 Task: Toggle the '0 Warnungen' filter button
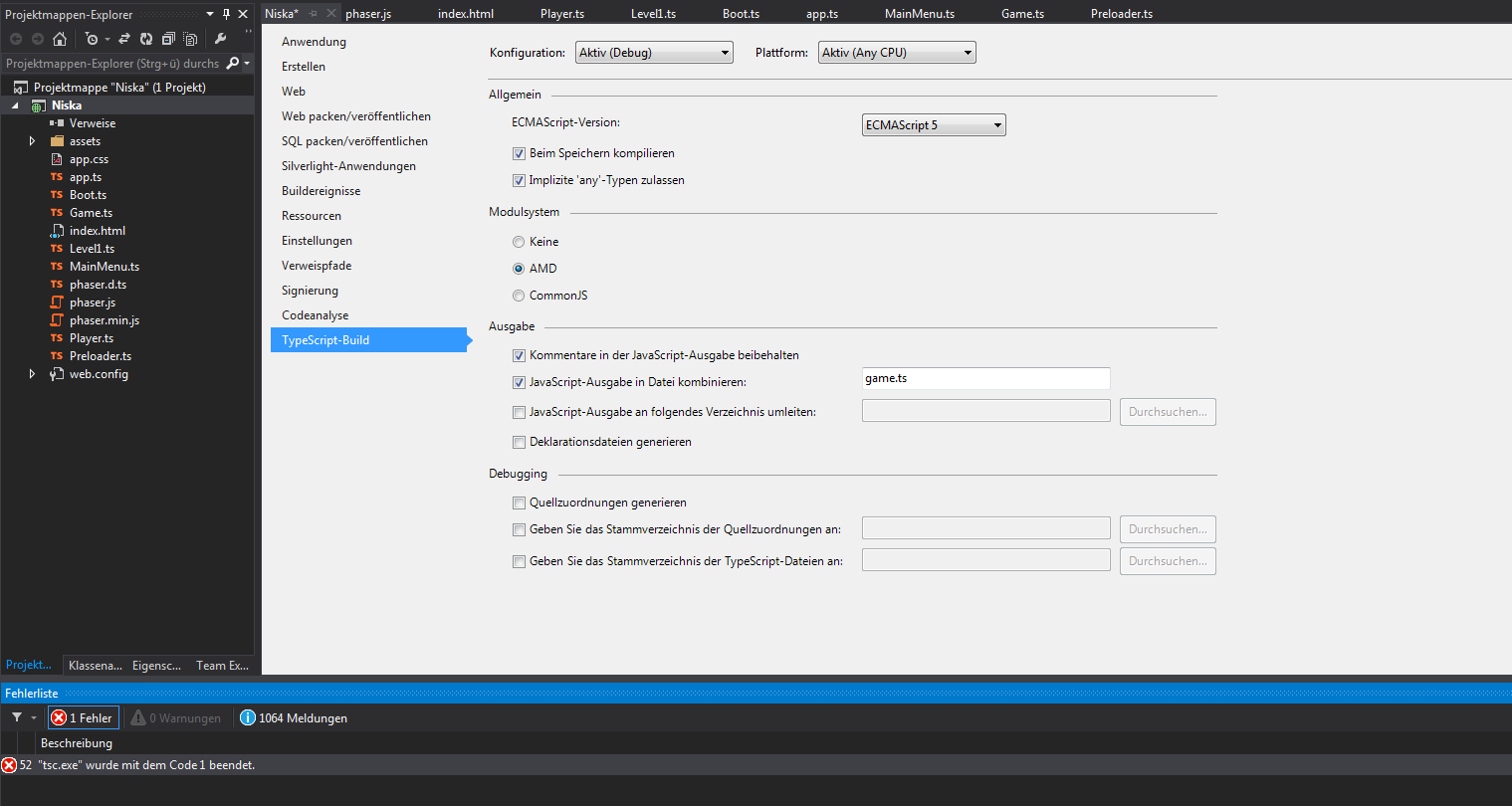(x=176, y=717)
